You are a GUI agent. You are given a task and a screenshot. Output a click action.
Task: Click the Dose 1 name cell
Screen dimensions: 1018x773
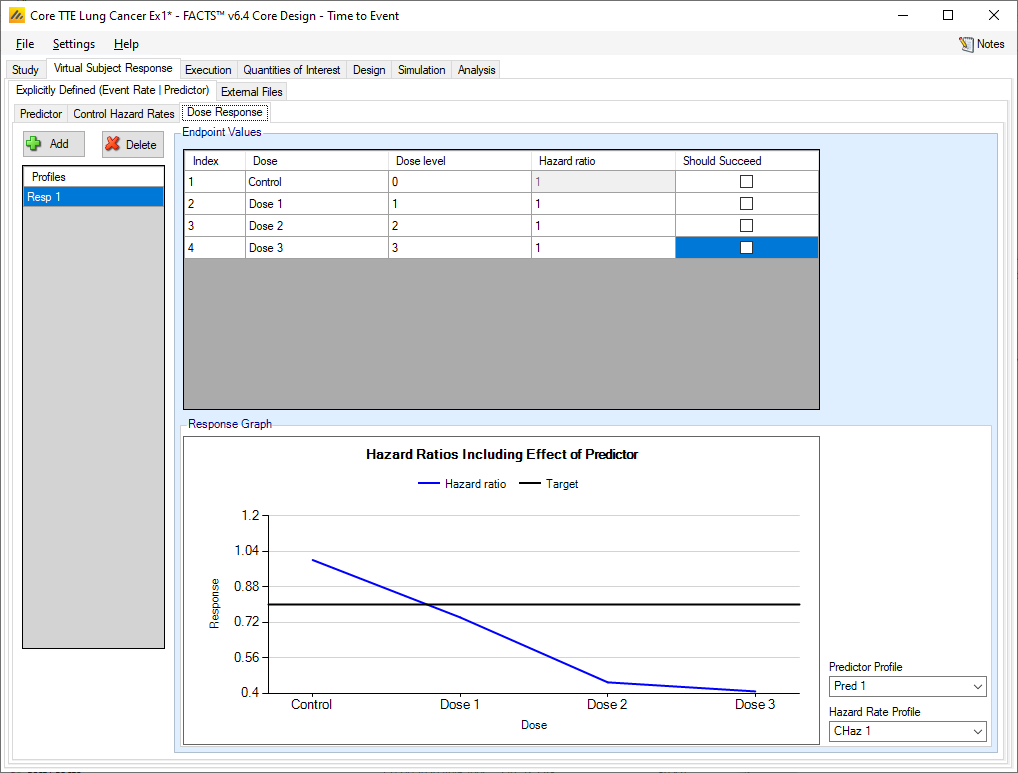[316, 204]
